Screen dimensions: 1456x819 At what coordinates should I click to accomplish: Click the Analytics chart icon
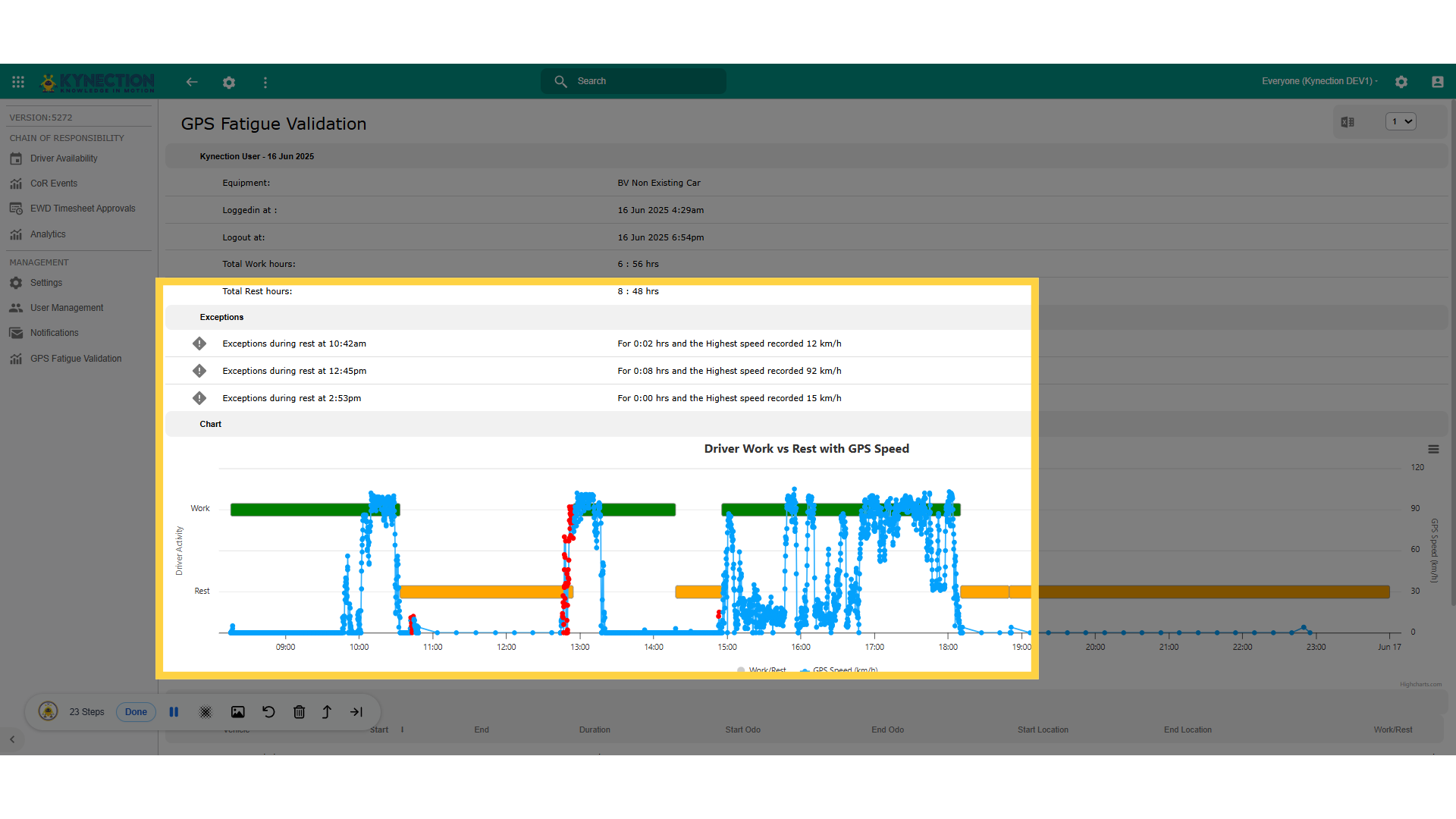(16, 234)
